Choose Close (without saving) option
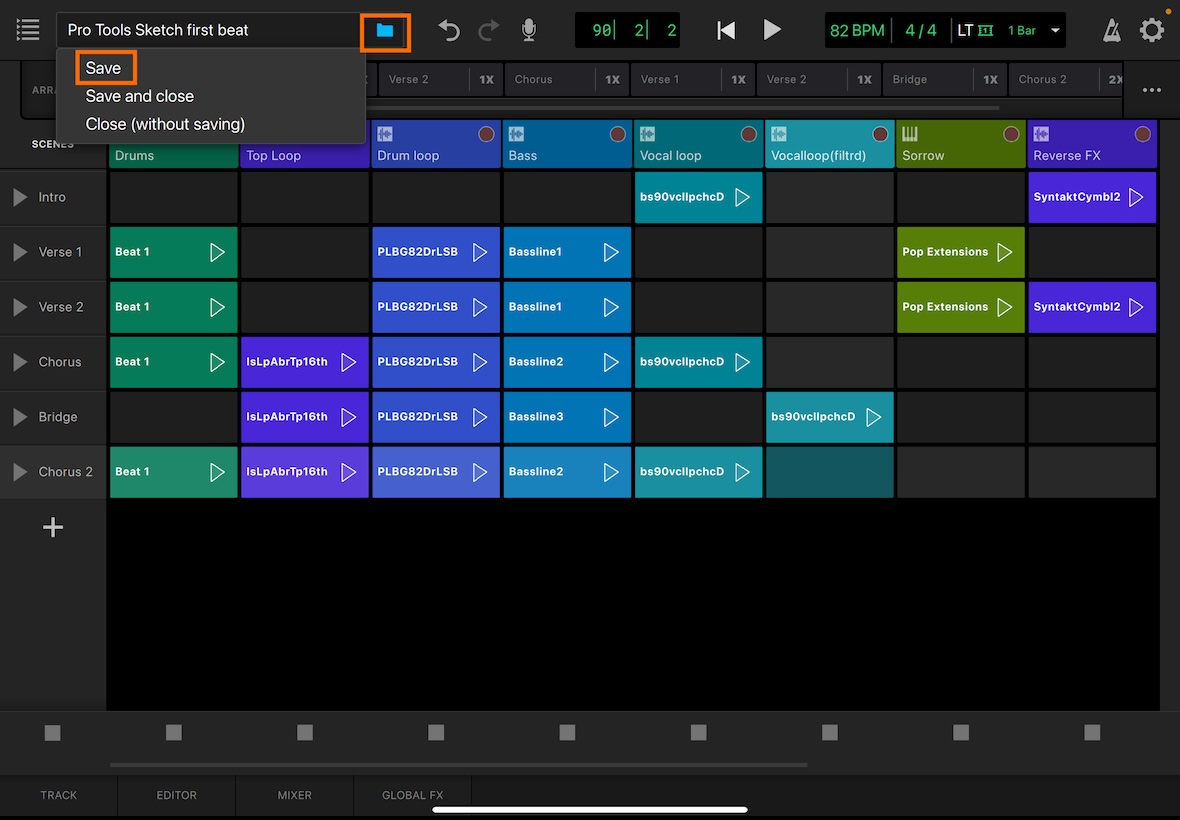 tap(166, 124)
